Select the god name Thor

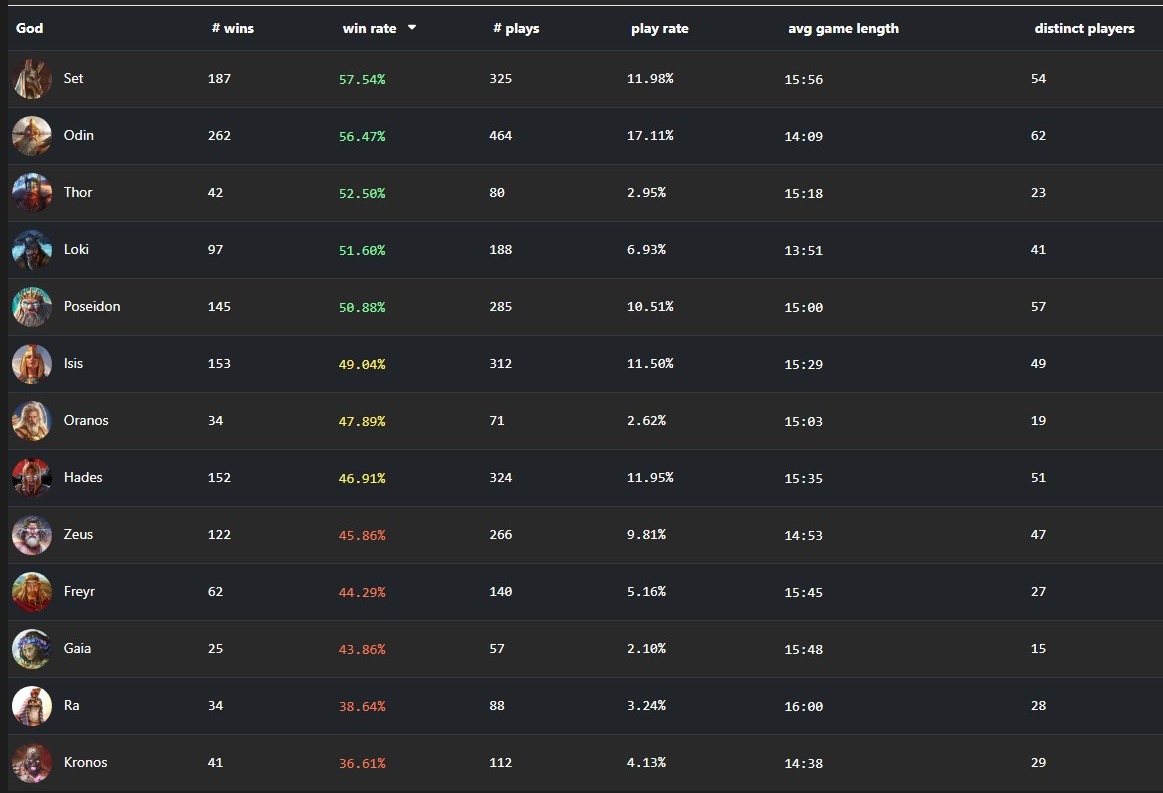tap(78, 192)
